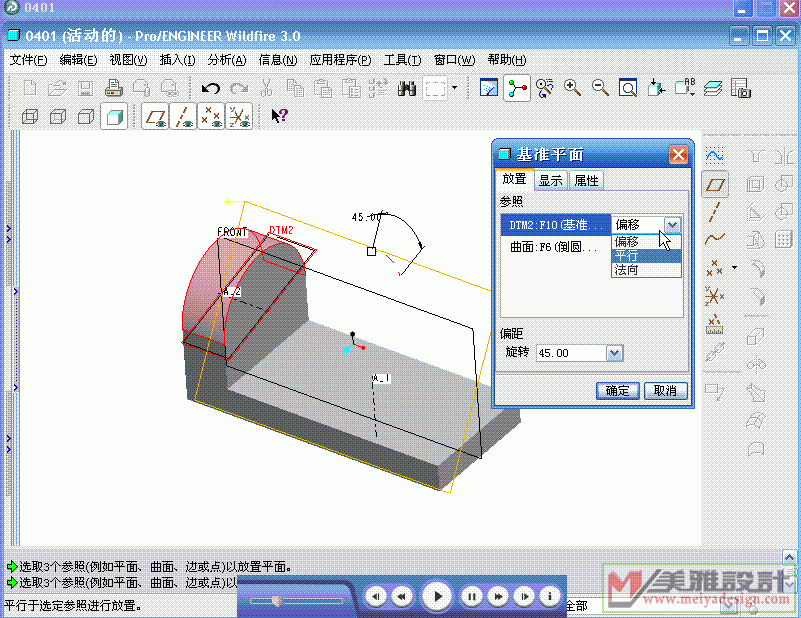Open the 旋转 value dropdown arrow
Screen dimensions: 801x618
coord(615,353)
